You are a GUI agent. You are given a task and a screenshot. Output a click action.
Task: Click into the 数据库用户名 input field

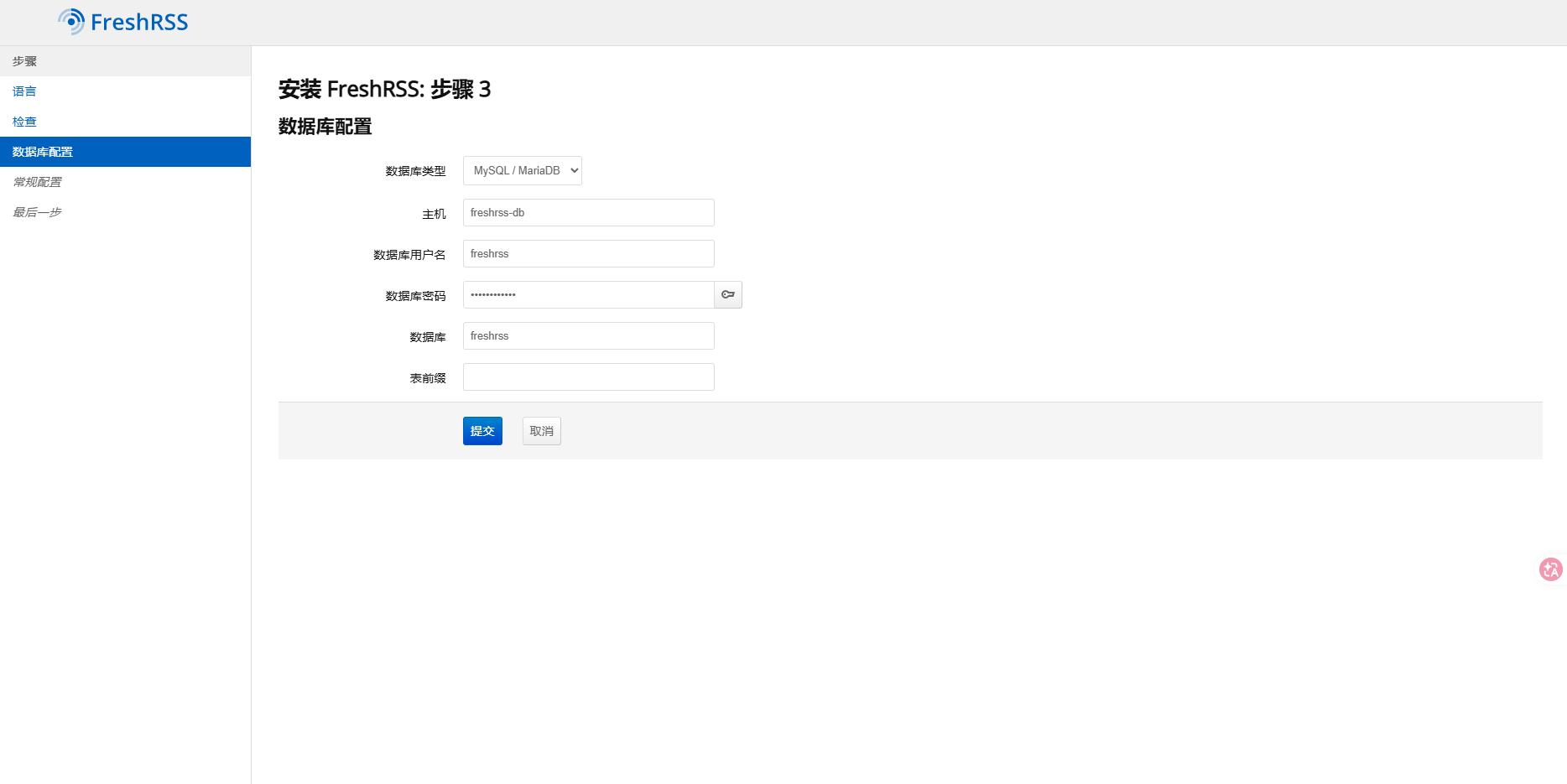click(x=588, y=254)
